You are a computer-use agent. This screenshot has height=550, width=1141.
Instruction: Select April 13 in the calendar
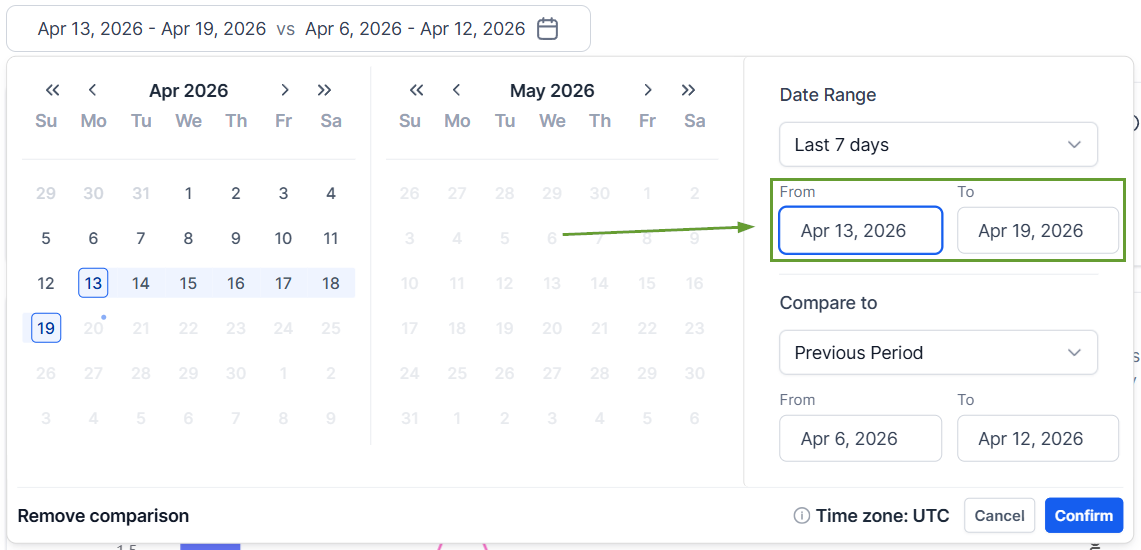coord(93,283)
